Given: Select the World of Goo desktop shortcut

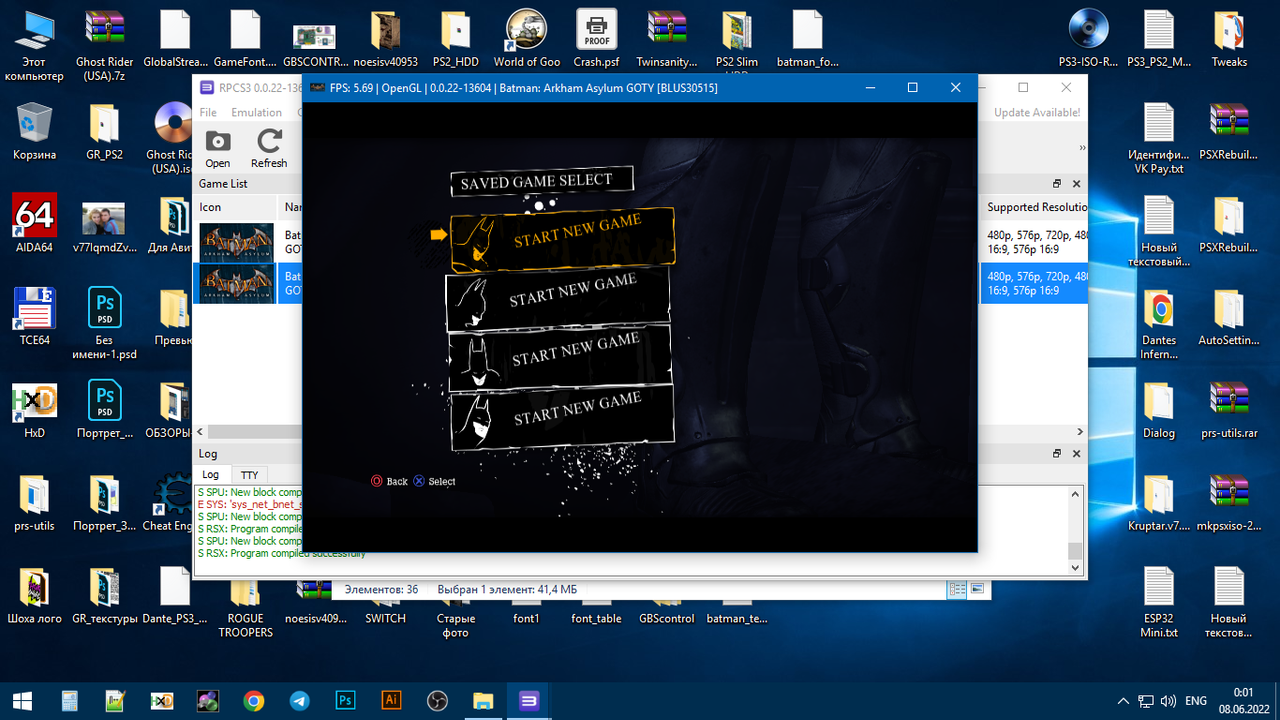Looking at the screenshot, I should tap(527, 39).
